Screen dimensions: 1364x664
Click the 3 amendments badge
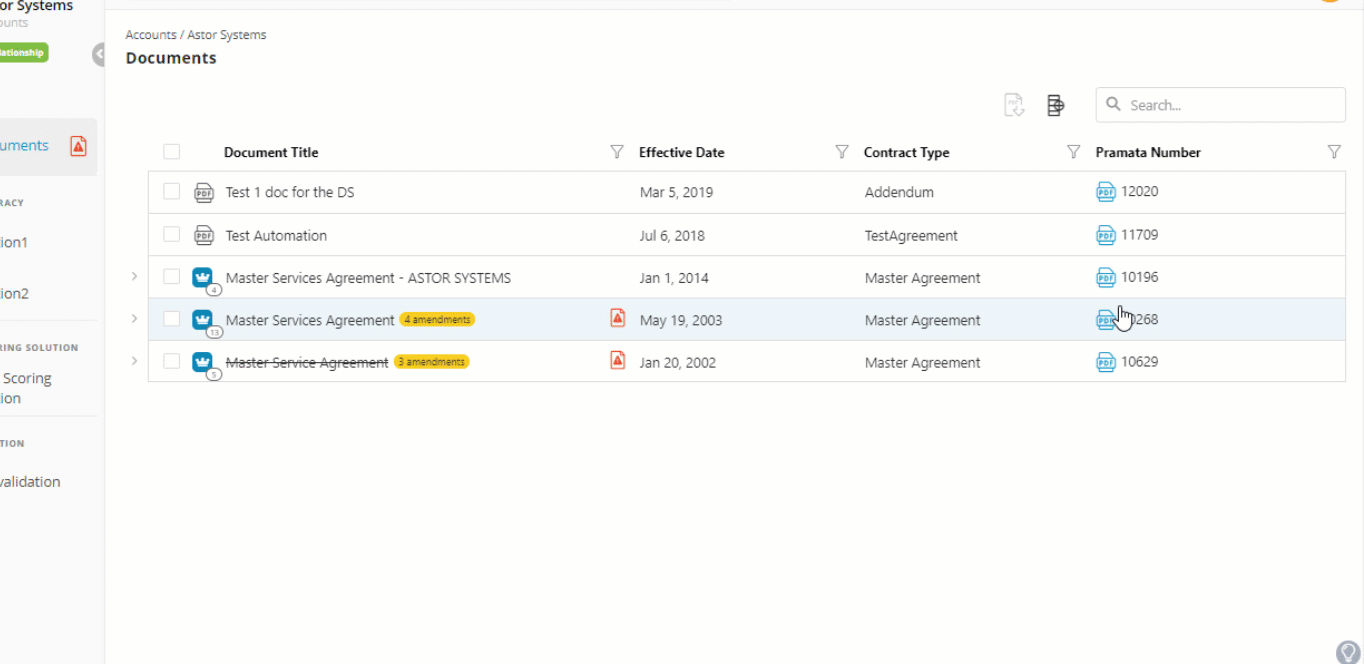[x=431, y=362]
